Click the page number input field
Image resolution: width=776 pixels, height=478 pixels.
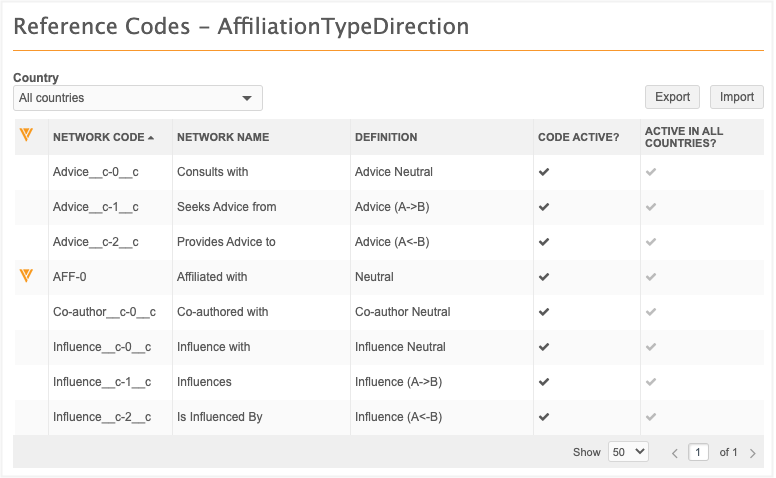[x=700, y=452]
